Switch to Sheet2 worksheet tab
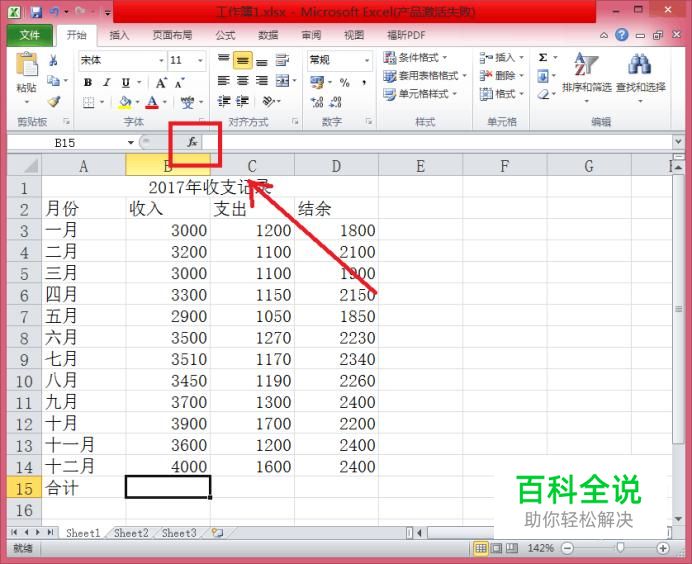This screenshot has height=564, width=692. [131, 533]
